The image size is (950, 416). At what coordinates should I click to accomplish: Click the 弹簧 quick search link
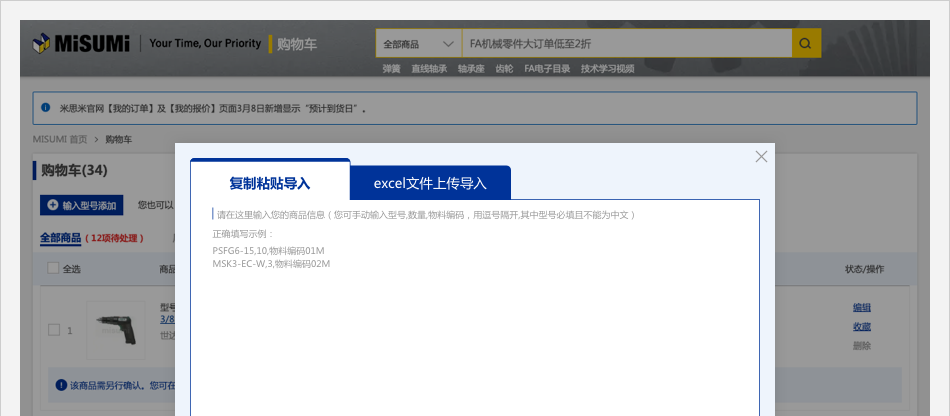pos(391,69)
